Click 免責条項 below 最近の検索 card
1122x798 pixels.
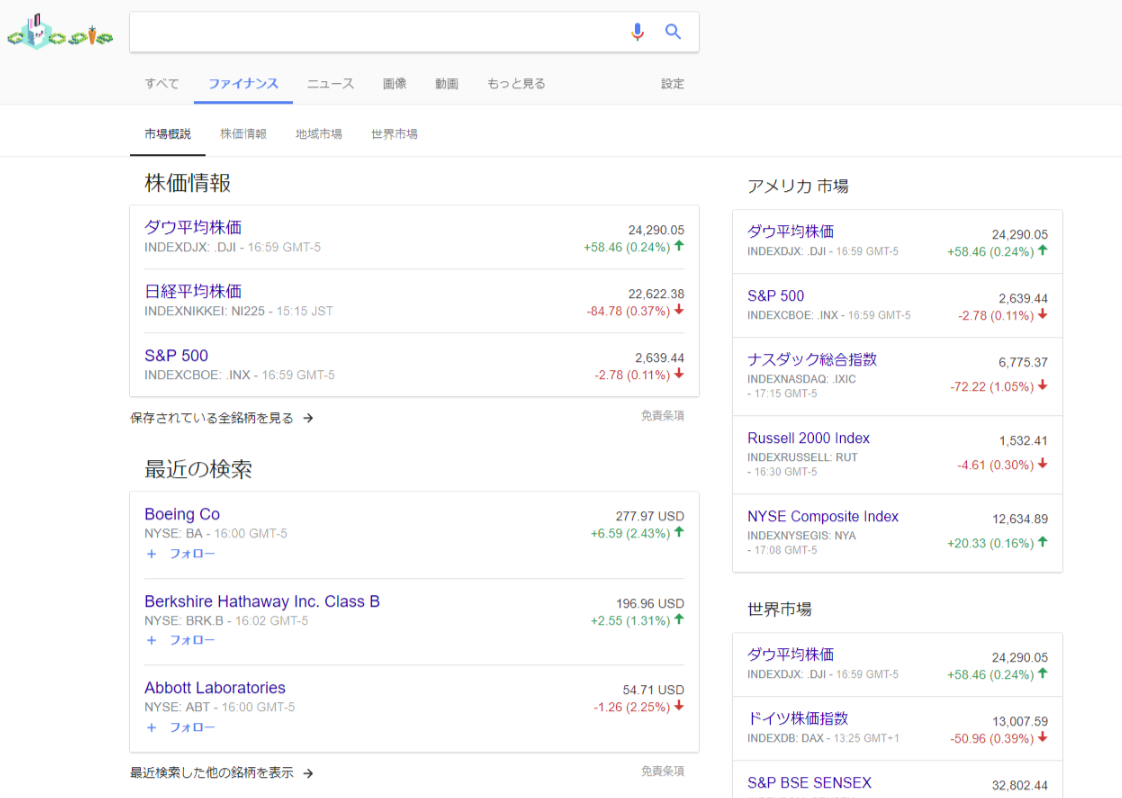click(663, 772)
